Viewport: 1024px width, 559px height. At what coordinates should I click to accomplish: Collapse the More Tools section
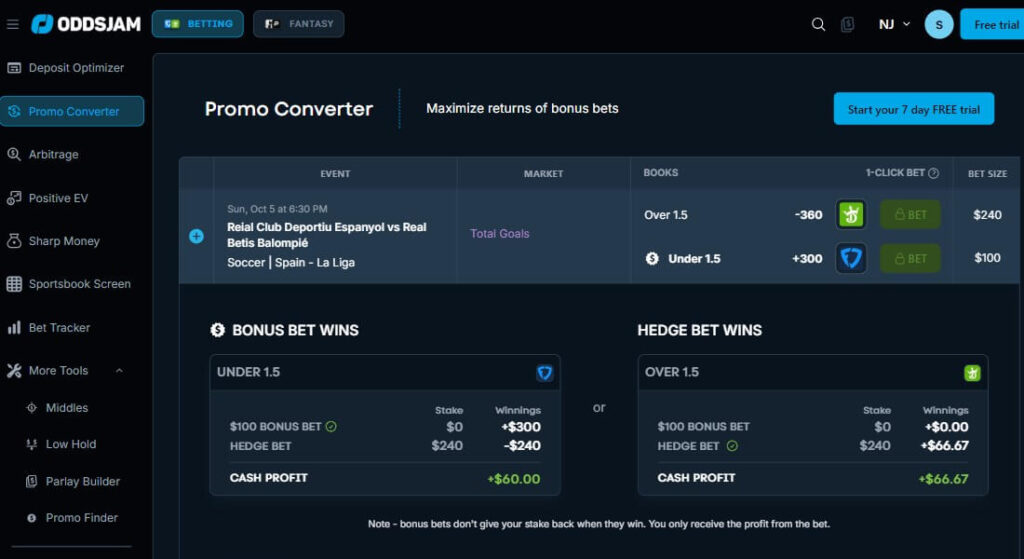(119, 371)
